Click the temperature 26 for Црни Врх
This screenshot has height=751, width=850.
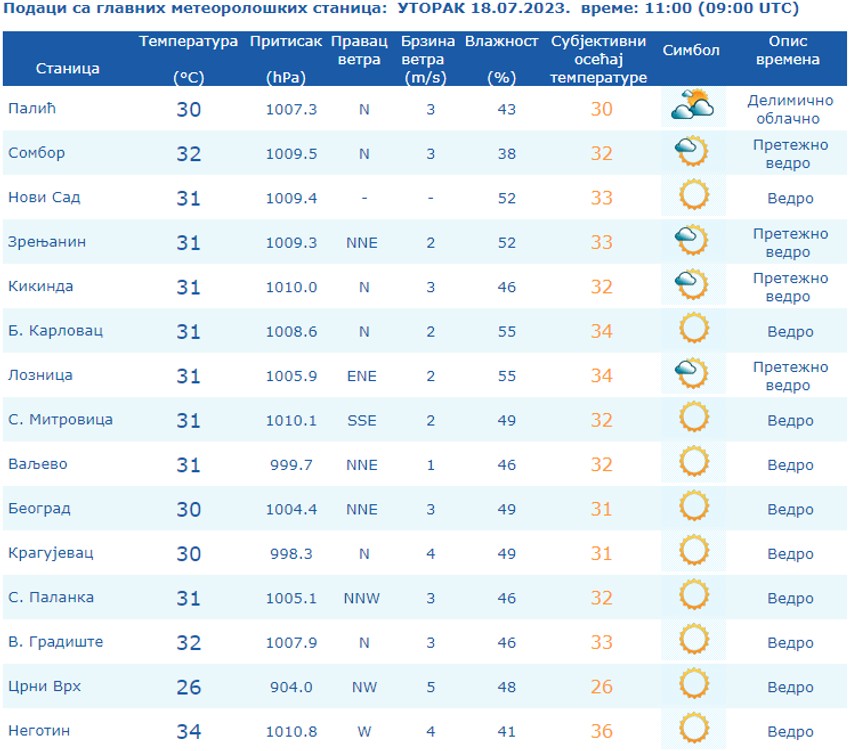pyautogui.click(x=189, y=687)
